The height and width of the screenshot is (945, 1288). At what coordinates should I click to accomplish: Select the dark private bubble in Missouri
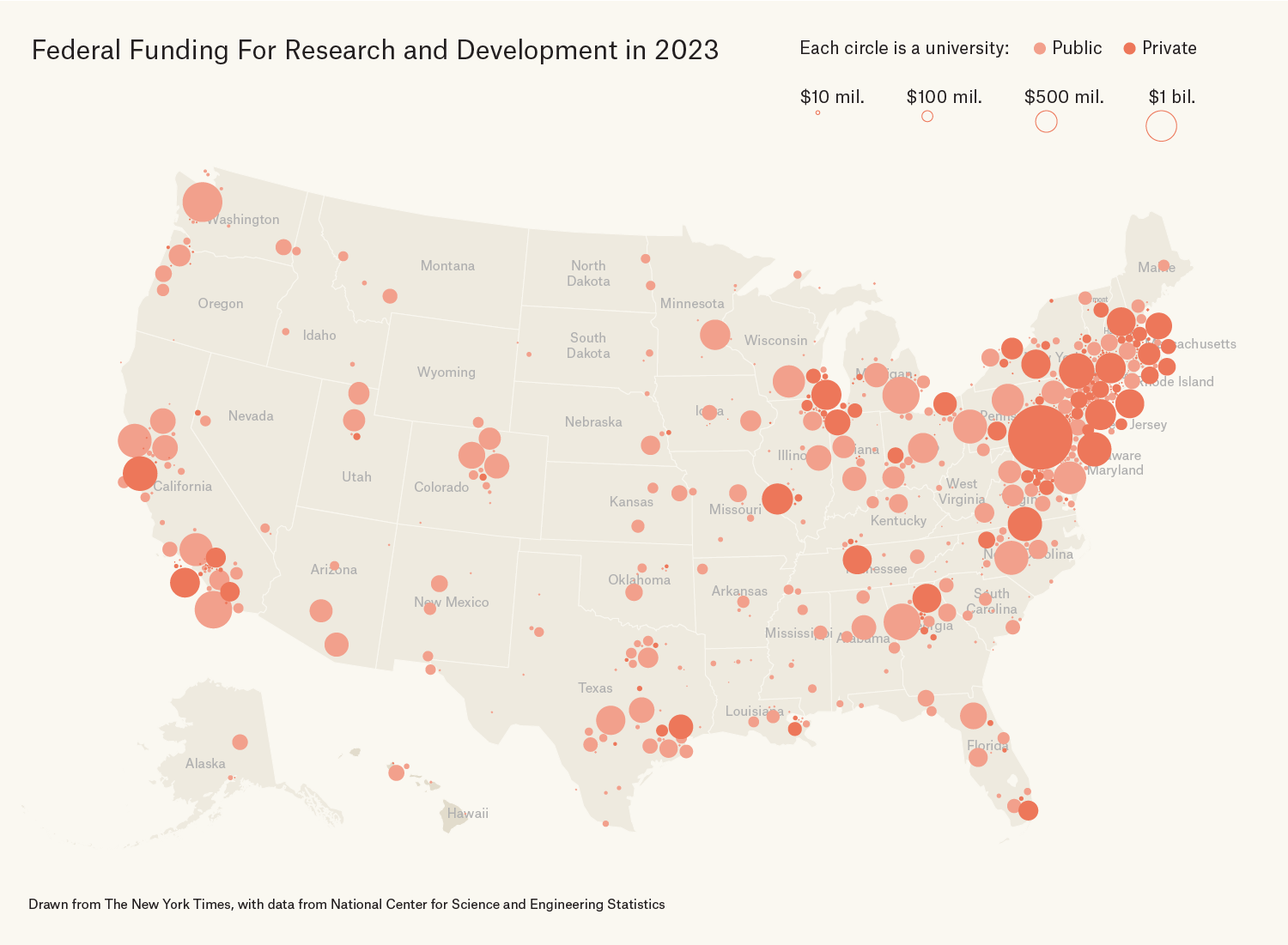(x=777, y=499)
